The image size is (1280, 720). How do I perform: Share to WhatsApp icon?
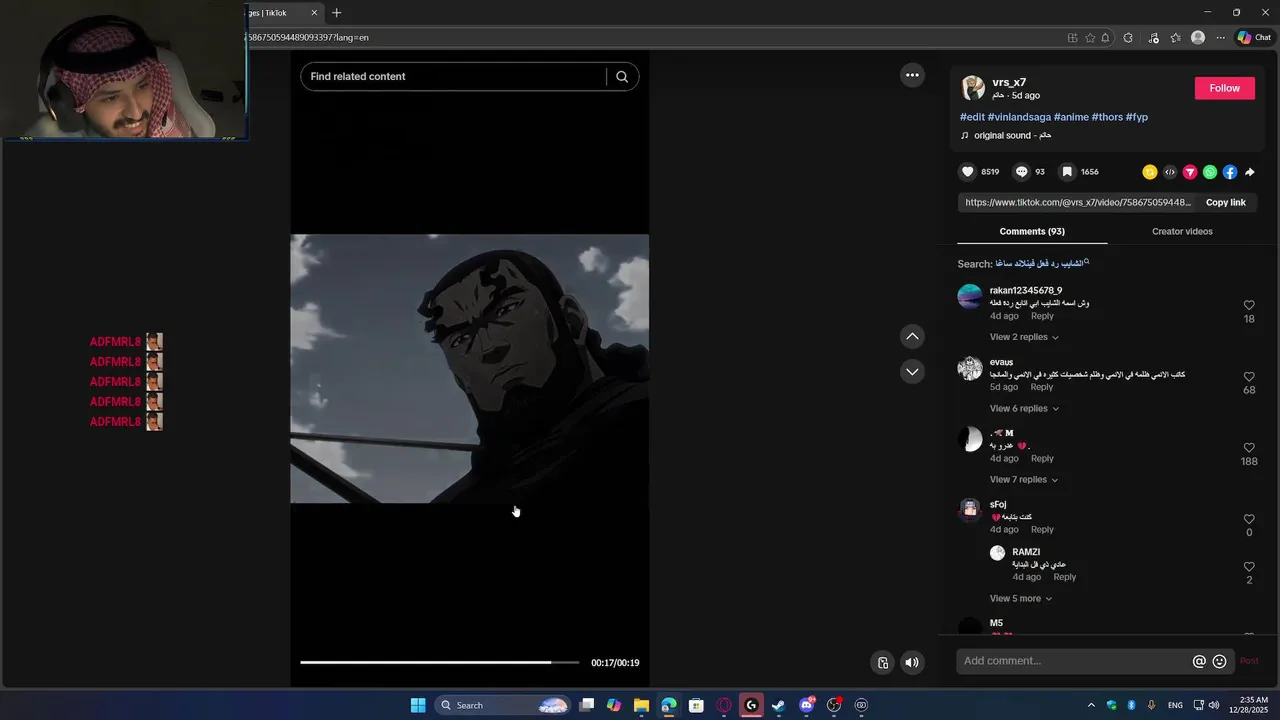coord(1210,172)
